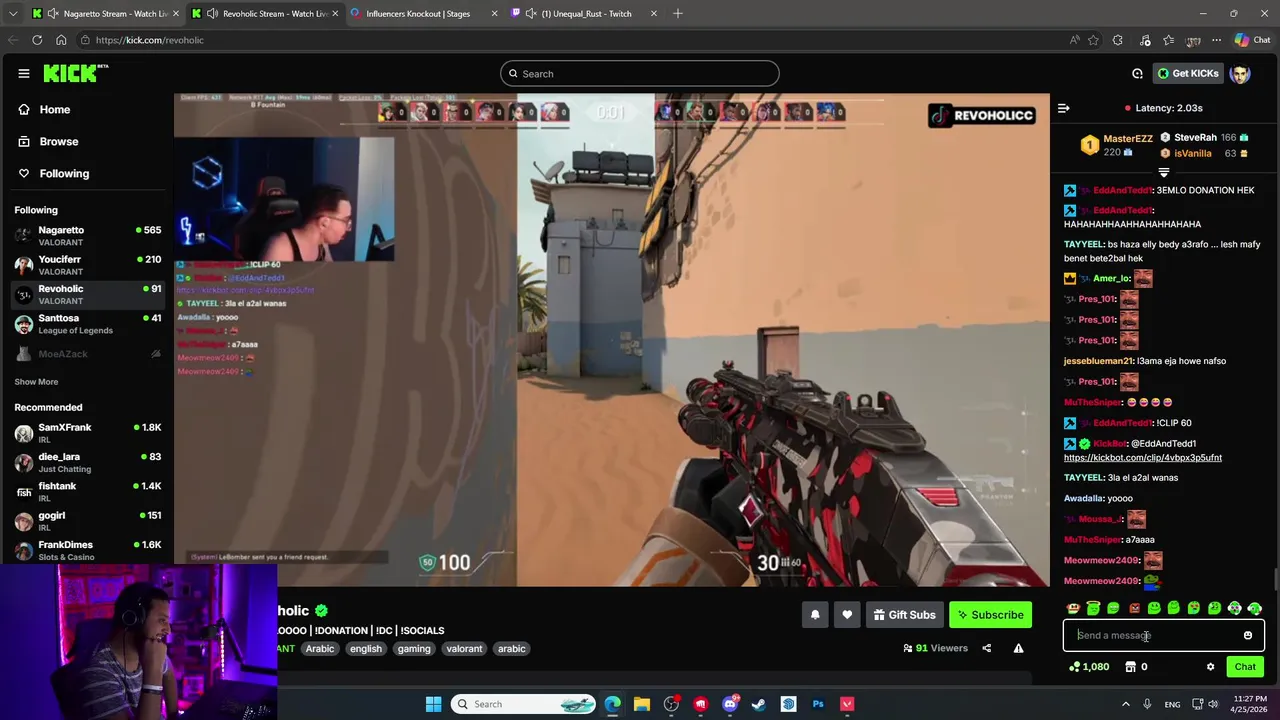Screen dimensions: 1280x720
Task: Click the browser address bar URL
Action: 150,40
